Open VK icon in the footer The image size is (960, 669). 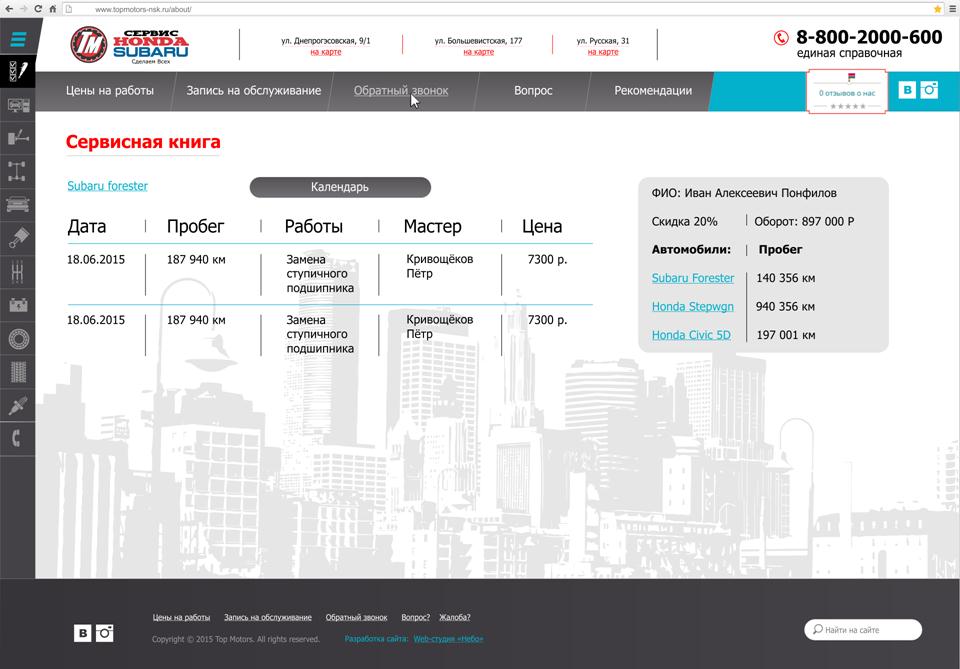tap(83, 633)
